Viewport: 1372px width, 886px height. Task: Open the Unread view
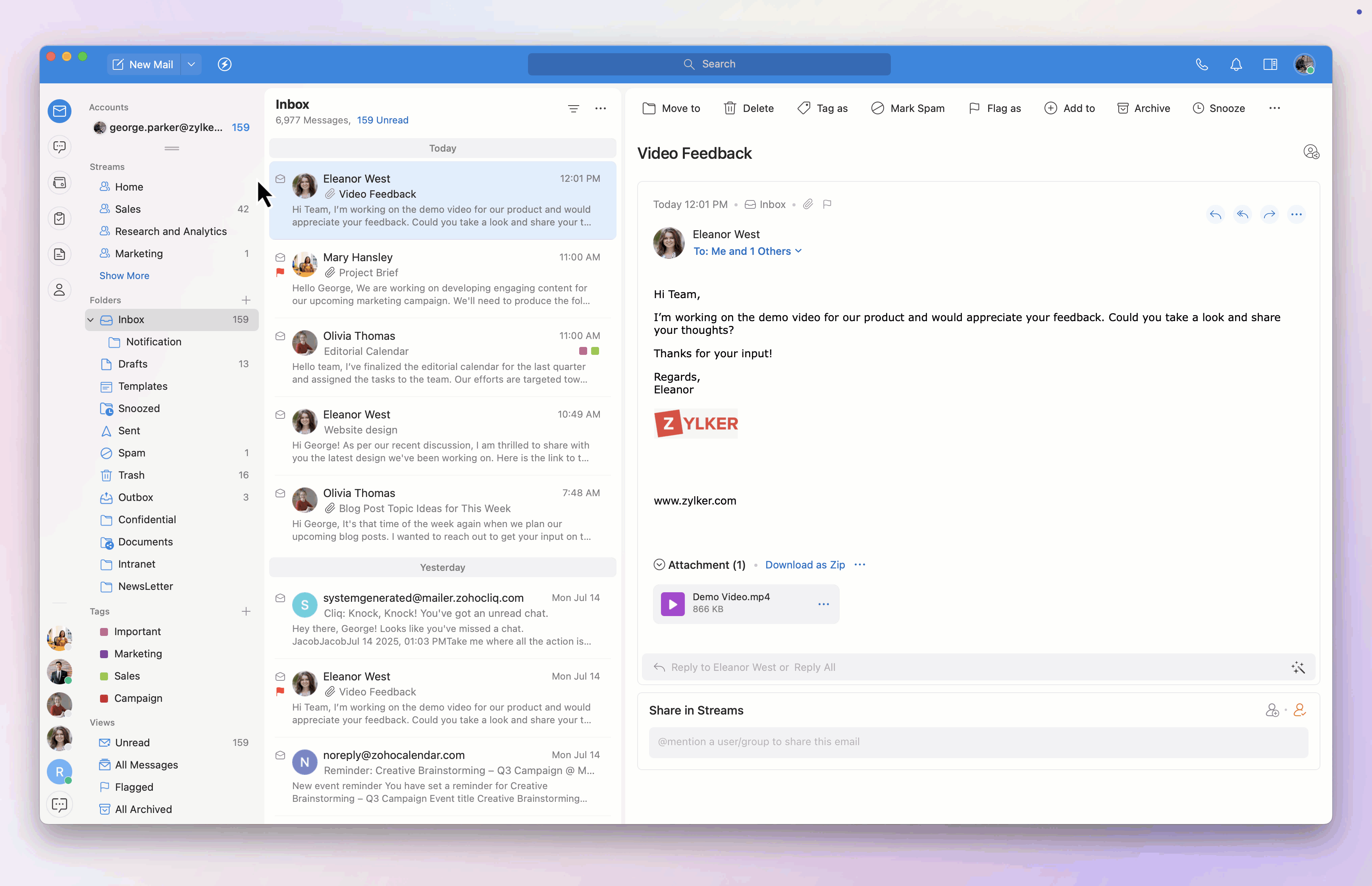[x=132, y=742]
